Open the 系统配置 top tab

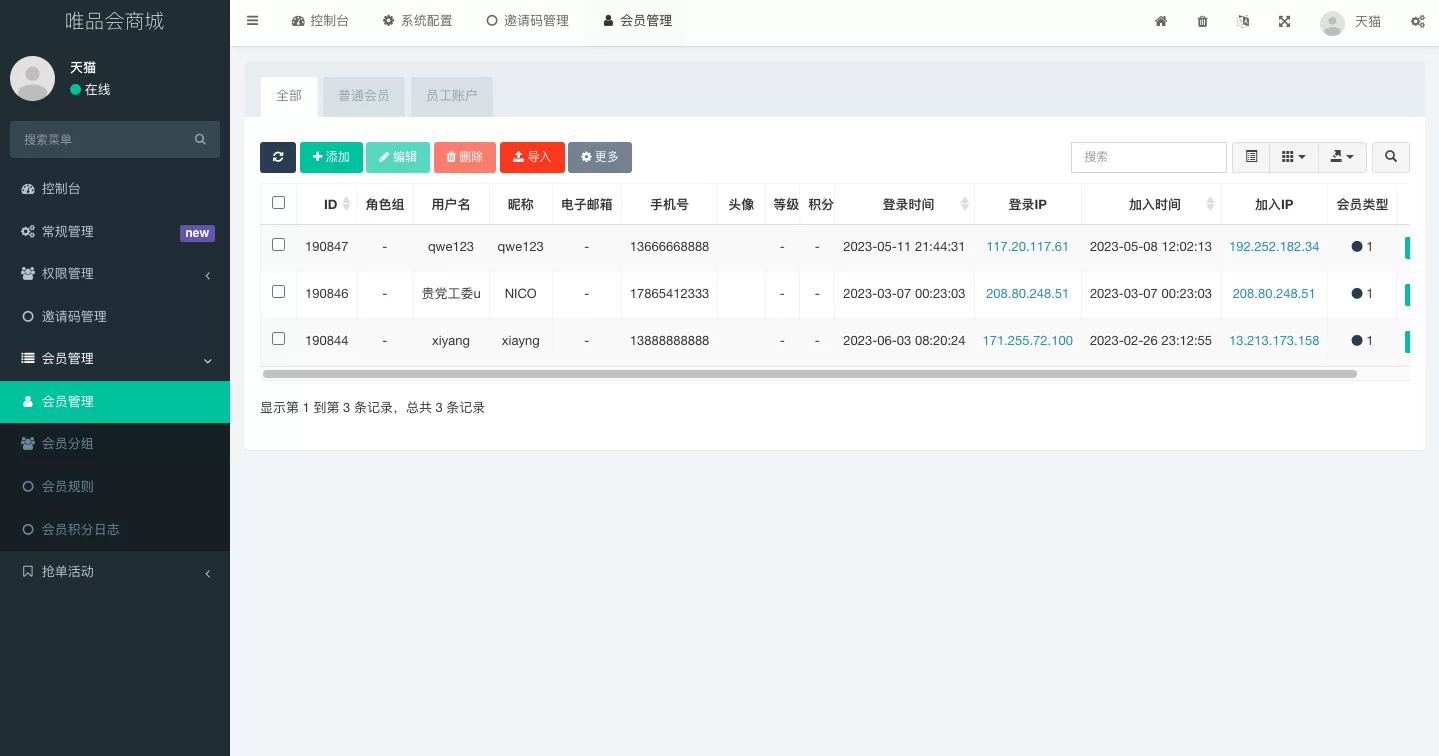(x=417, y=21)
